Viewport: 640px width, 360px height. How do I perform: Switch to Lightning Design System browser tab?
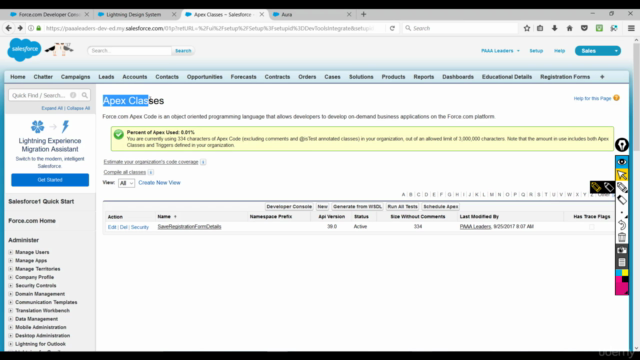click(136, 14)
